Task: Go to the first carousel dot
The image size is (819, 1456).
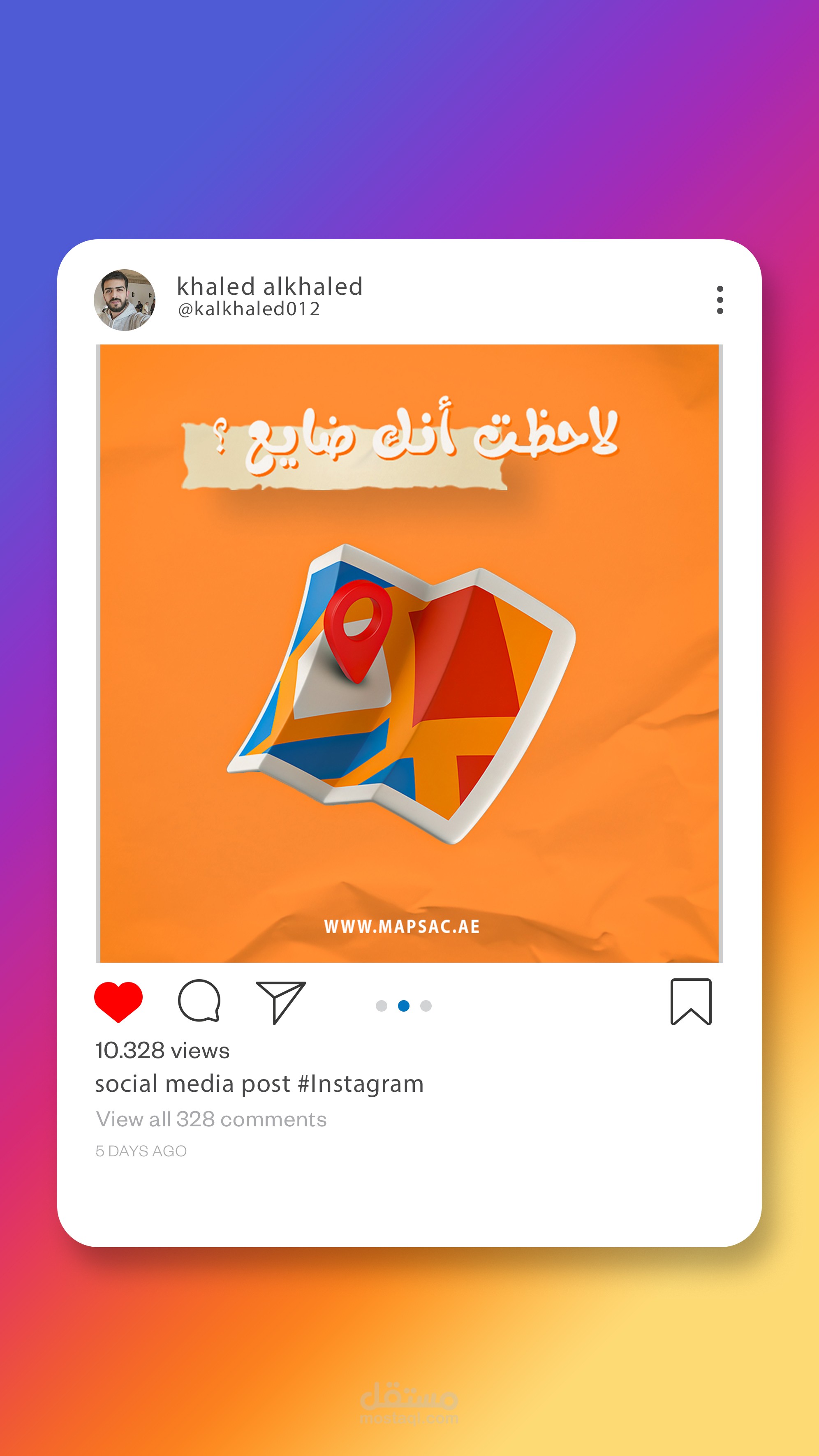Action: pyautogui.click(x=382, y=1005)
